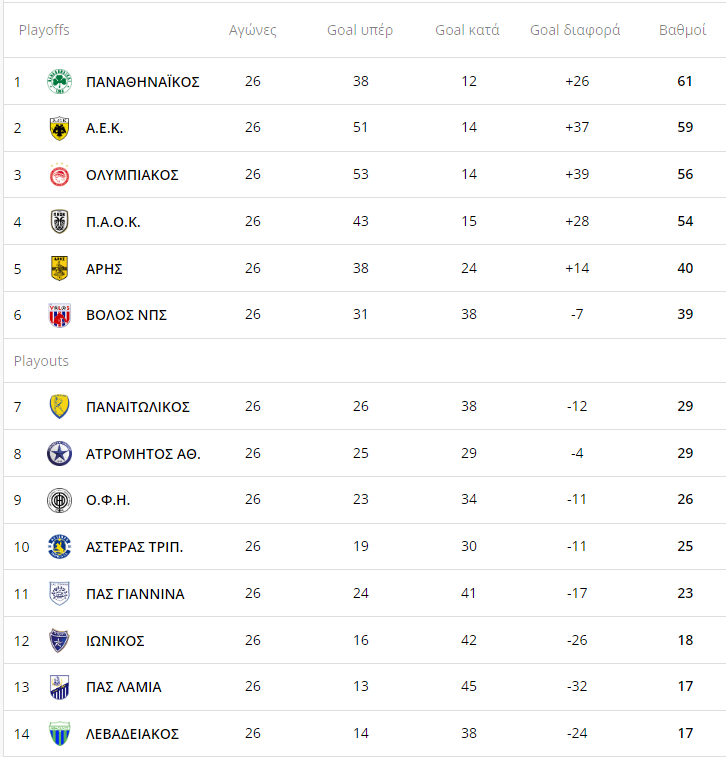Screen dimensions: 726x757
Task: Click the ΒΟΛΟΣ ΝΠΣ red-blue crest
Action: click(x=59, y=315)
